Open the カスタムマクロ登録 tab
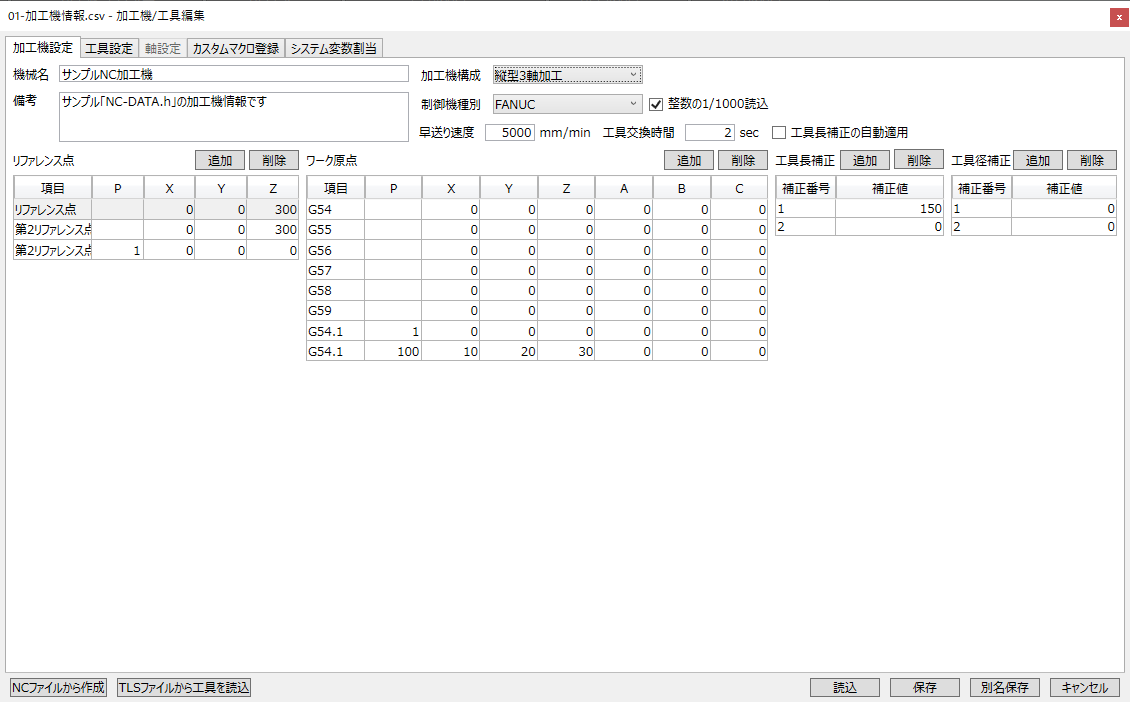The image size is (1130, 702). tap(235, 48)
